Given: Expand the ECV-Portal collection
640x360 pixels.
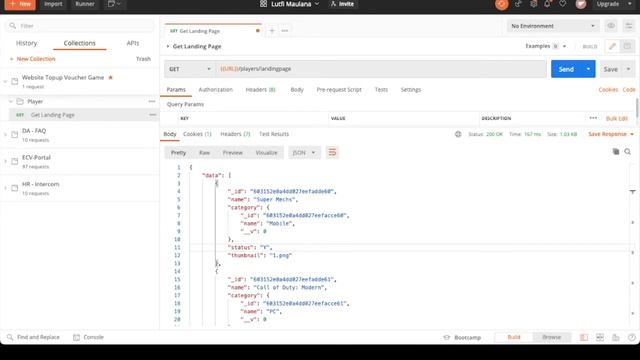Looking at the screenshot, I should (x=5, y=162).
